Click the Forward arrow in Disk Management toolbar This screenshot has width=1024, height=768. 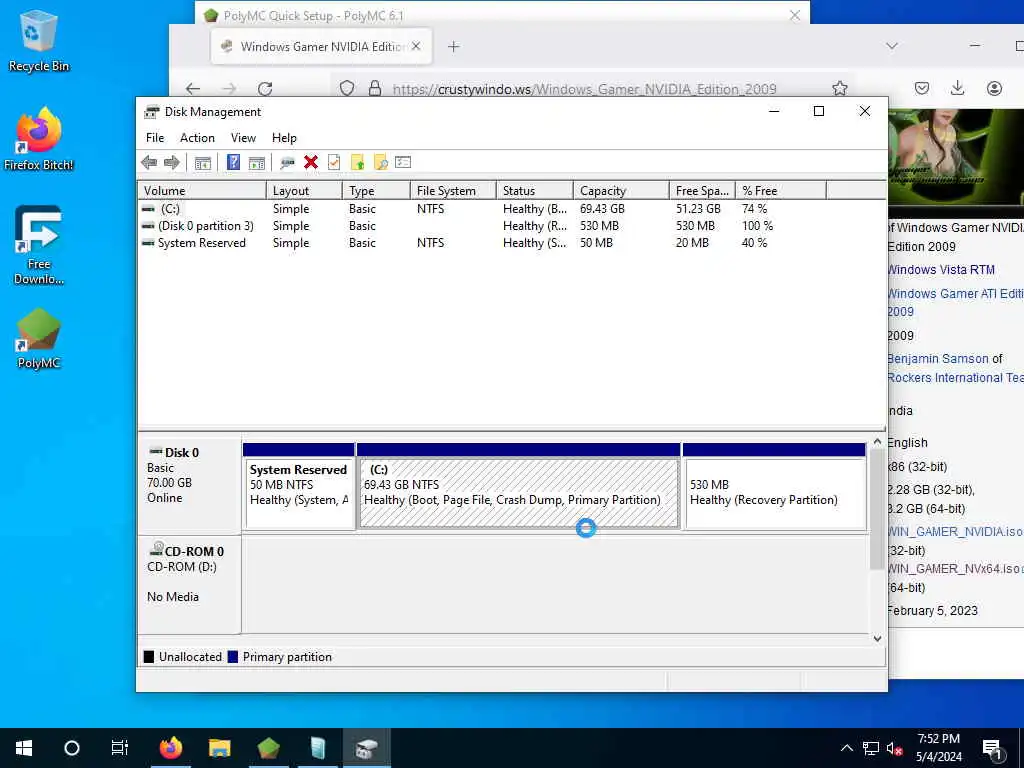coord(172,163)
